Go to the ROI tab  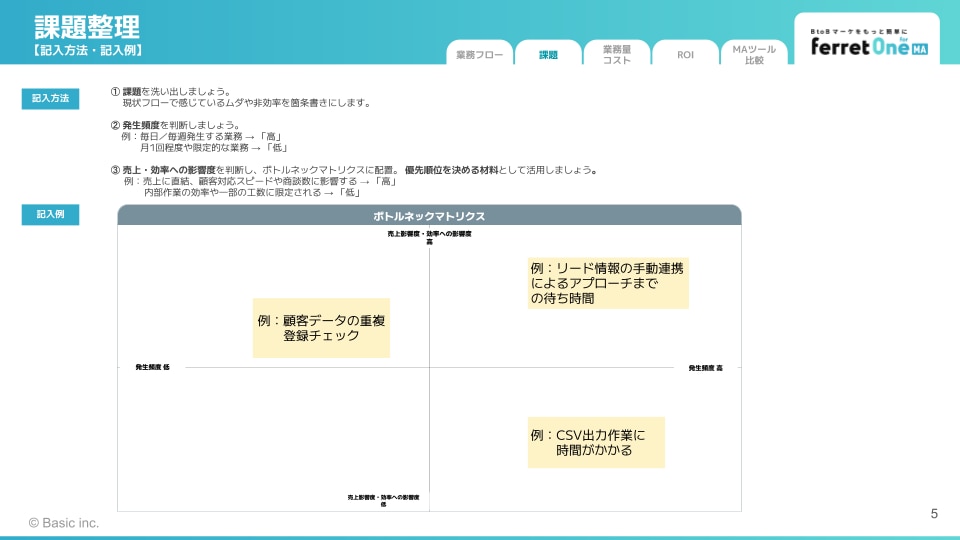tap(685, 55)
